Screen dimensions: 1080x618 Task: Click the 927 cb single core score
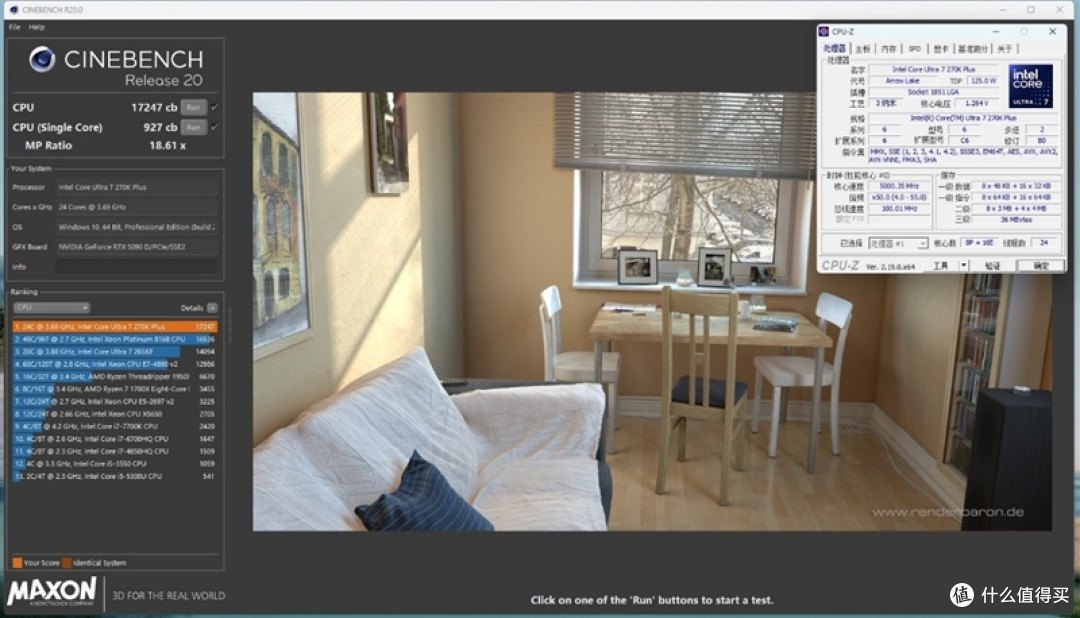160,127
